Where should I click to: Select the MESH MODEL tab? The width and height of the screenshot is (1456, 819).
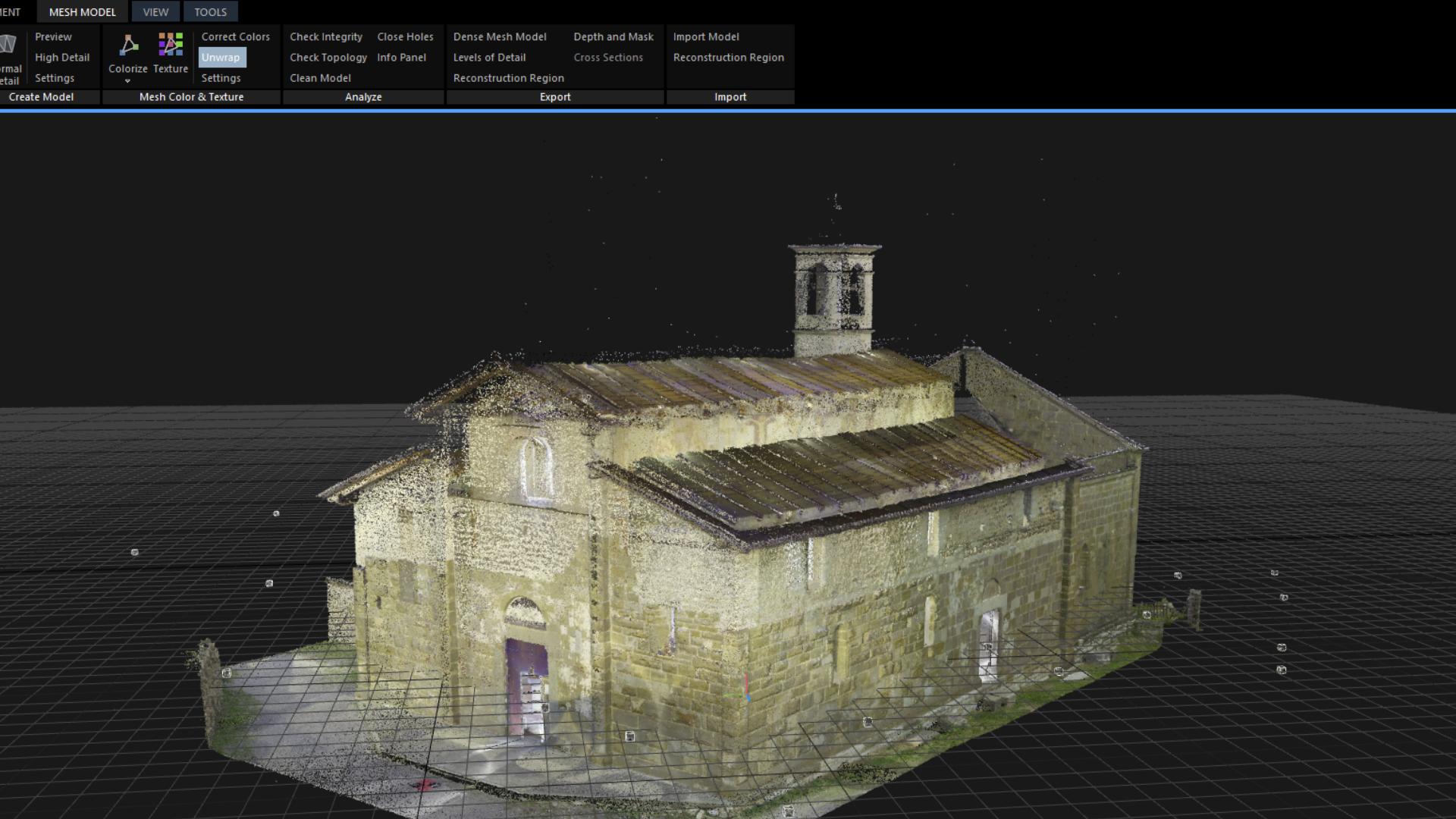[83, 12]
